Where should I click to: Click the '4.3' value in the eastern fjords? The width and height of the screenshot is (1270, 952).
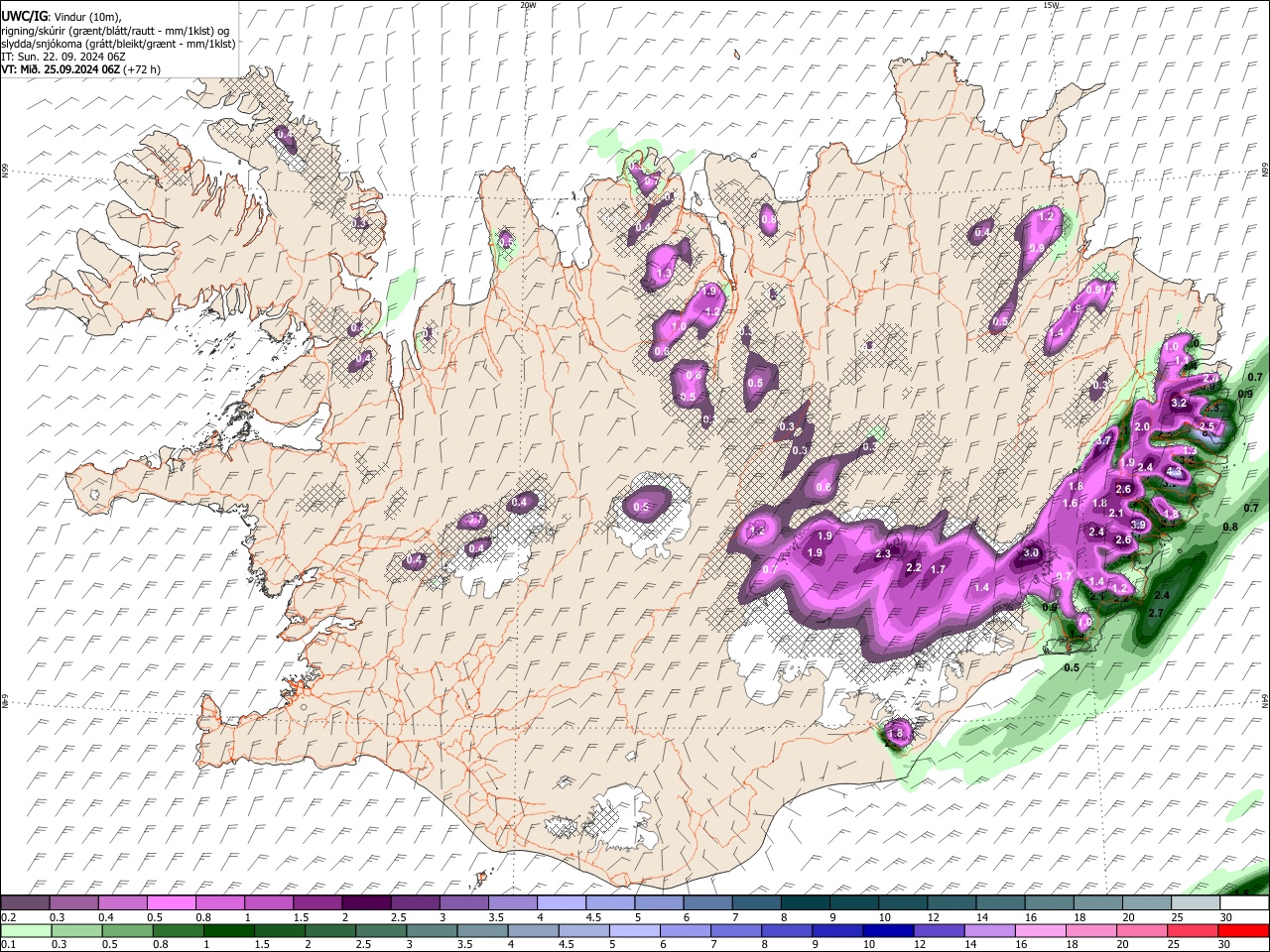point(1174,471)
